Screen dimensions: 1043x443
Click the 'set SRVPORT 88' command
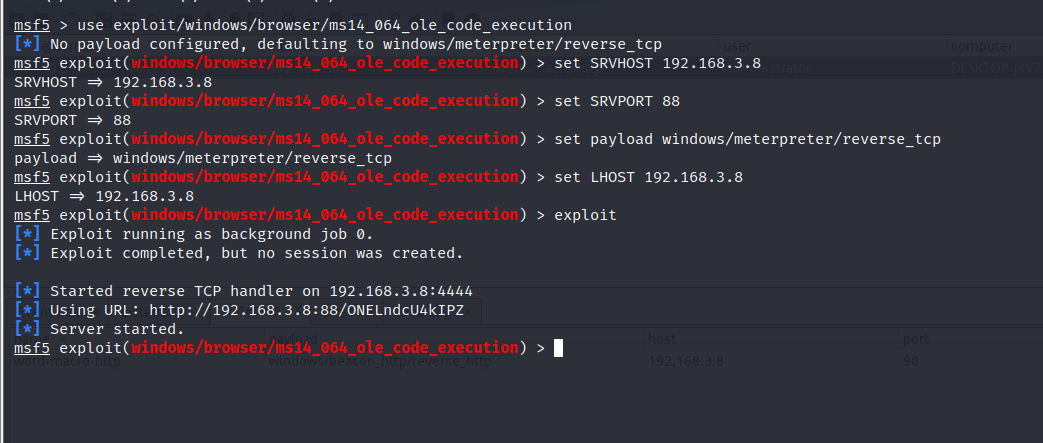[x=617, y=101]
